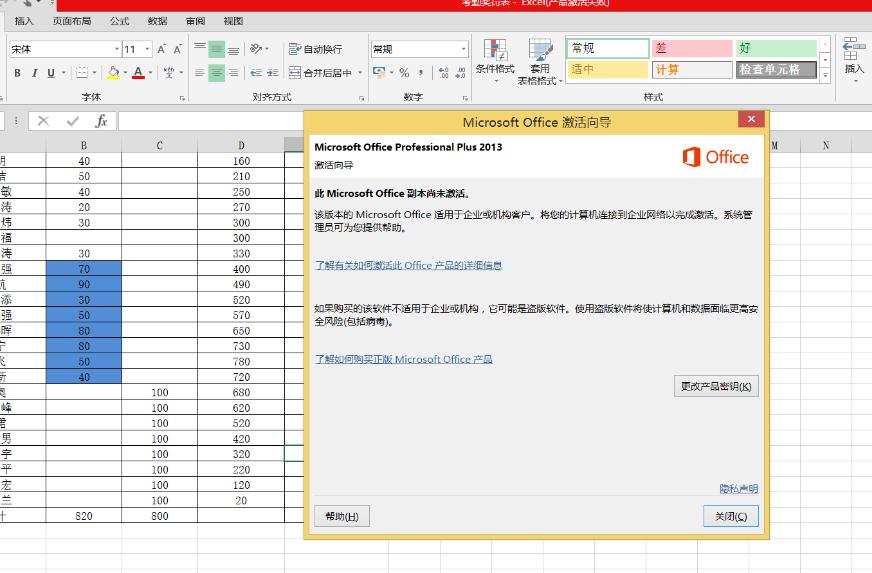The width and height of the screenshot is (872, 573).
Task: Increase decimal places icon
Action: (x=444, y=72)
